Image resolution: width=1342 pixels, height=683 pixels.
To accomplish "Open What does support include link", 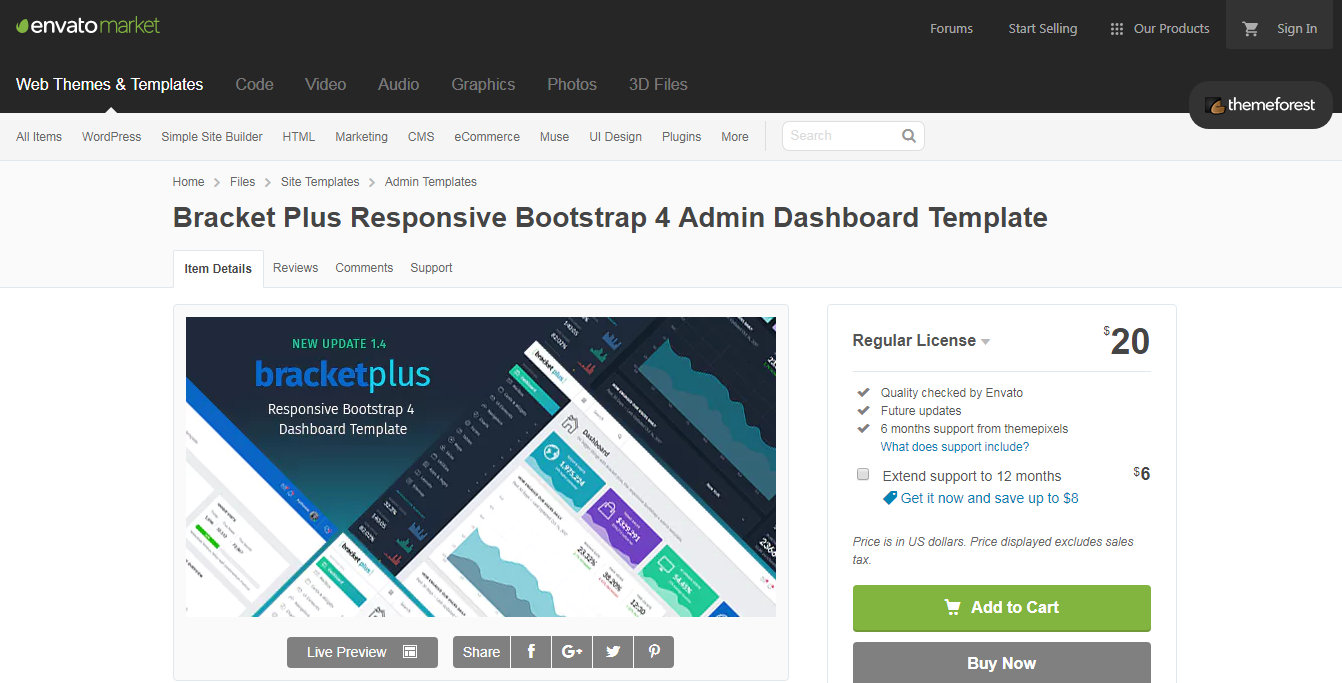I will [955, 447].
